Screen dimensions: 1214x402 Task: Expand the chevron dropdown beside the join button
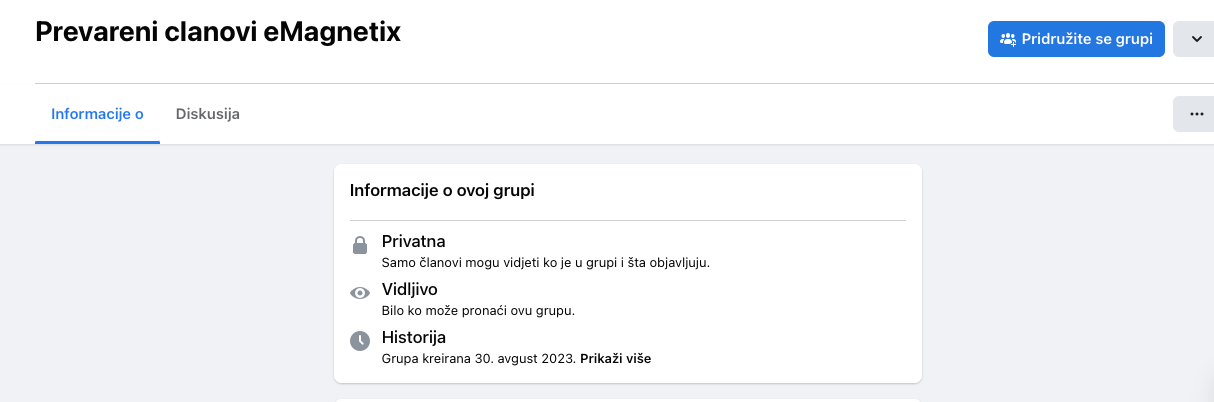pos(1196,40)
